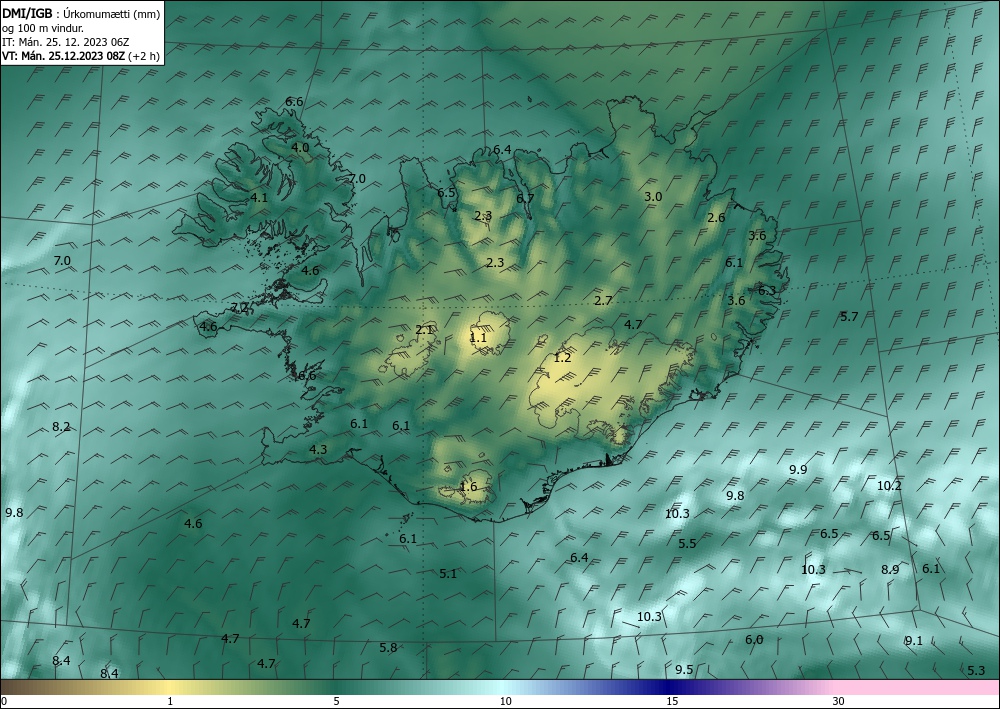Click the colour scale label 30
The image size is (1000, 709).
pos(839,701)
